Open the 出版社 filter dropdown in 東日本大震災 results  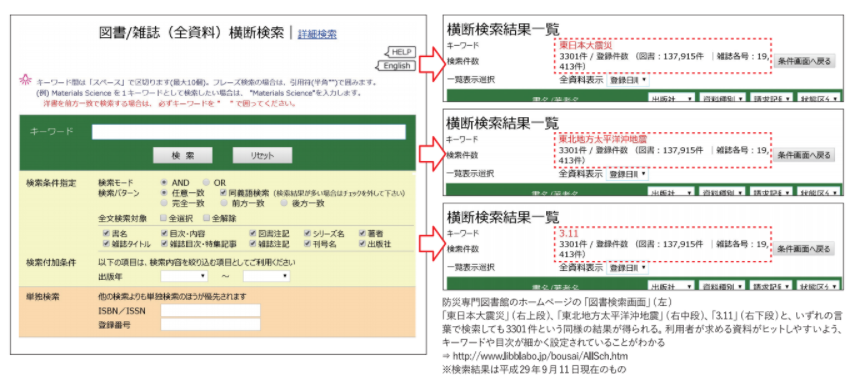671,98
